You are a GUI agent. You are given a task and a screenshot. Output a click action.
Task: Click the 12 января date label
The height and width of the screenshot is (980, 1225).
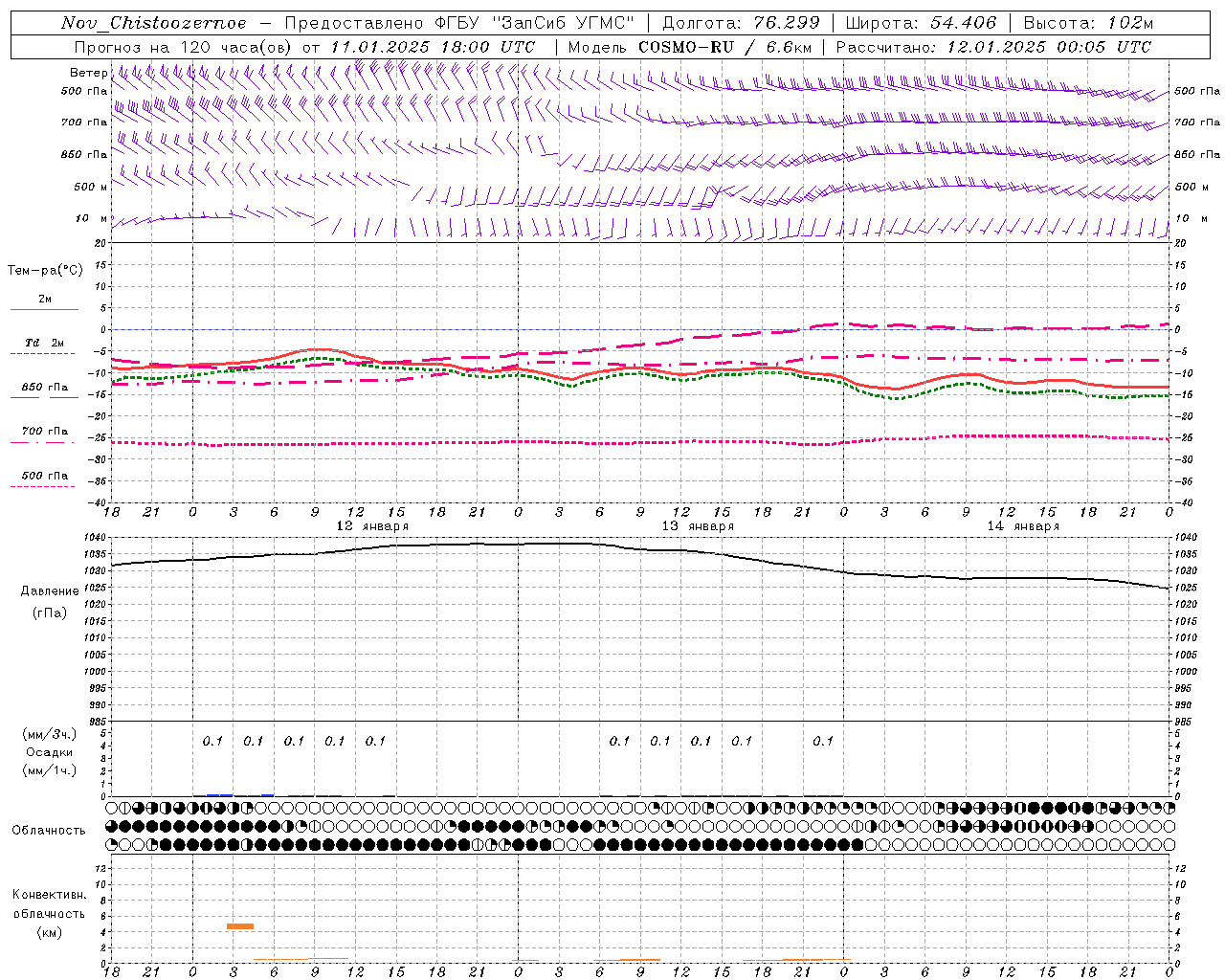[x=372, y=526]
